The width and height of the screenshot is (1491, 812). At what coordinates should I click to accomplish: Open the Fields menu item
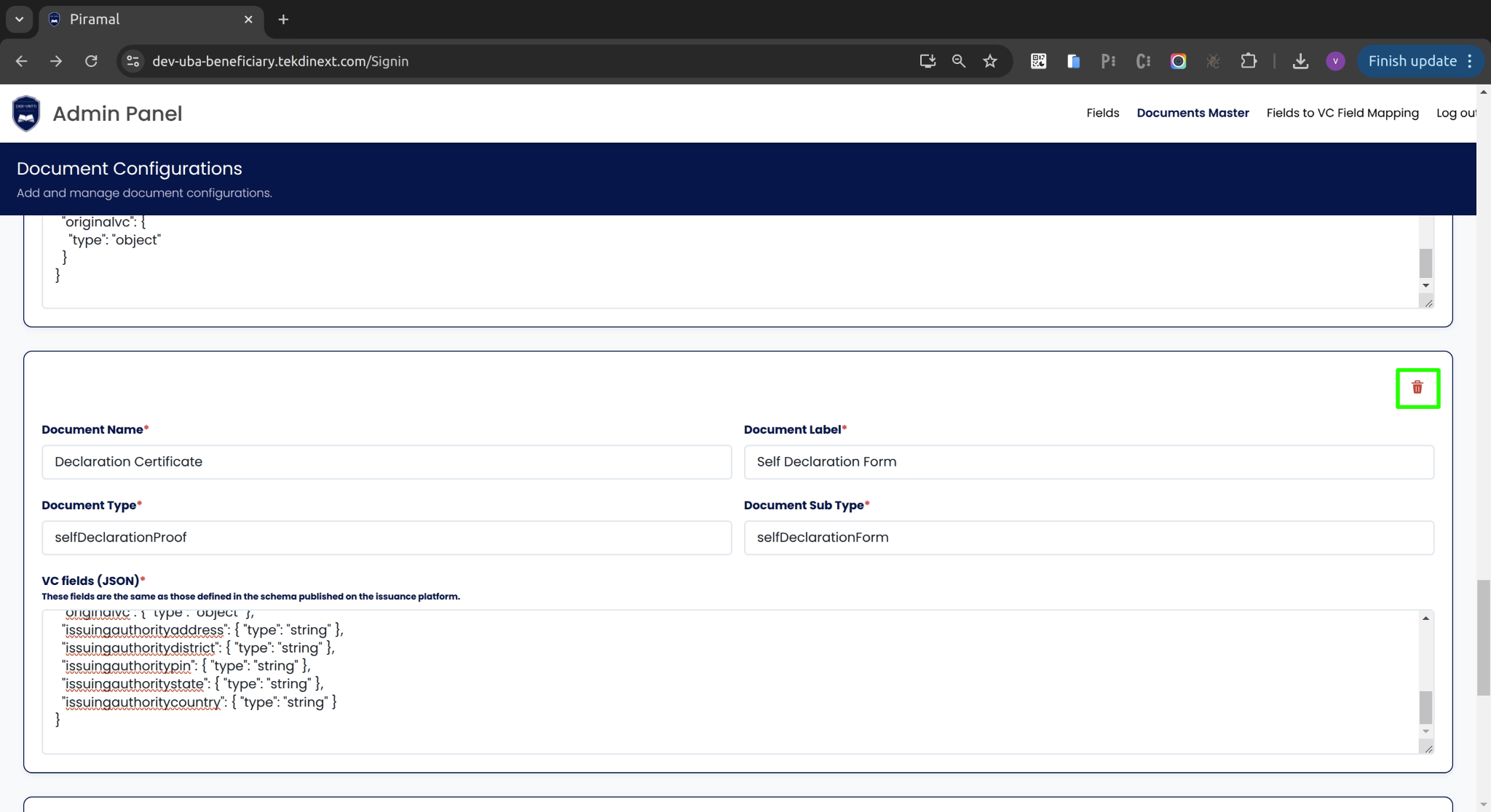coord(1102,113)
